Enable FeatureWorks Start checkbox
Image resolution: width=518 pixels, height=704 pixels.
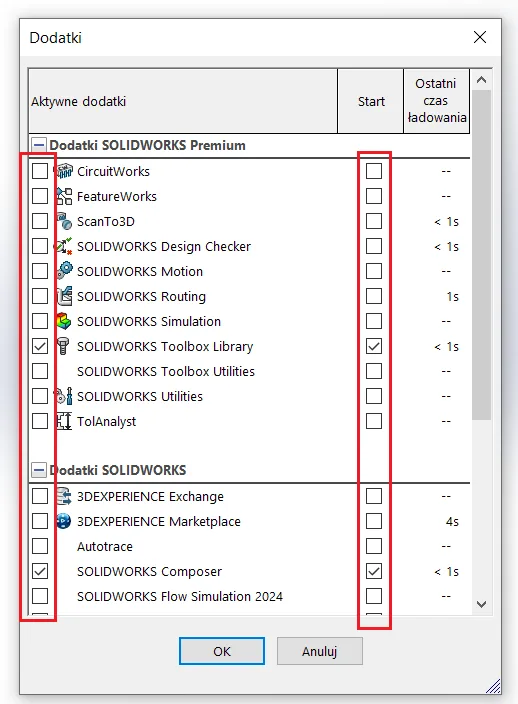pos(374,196)
